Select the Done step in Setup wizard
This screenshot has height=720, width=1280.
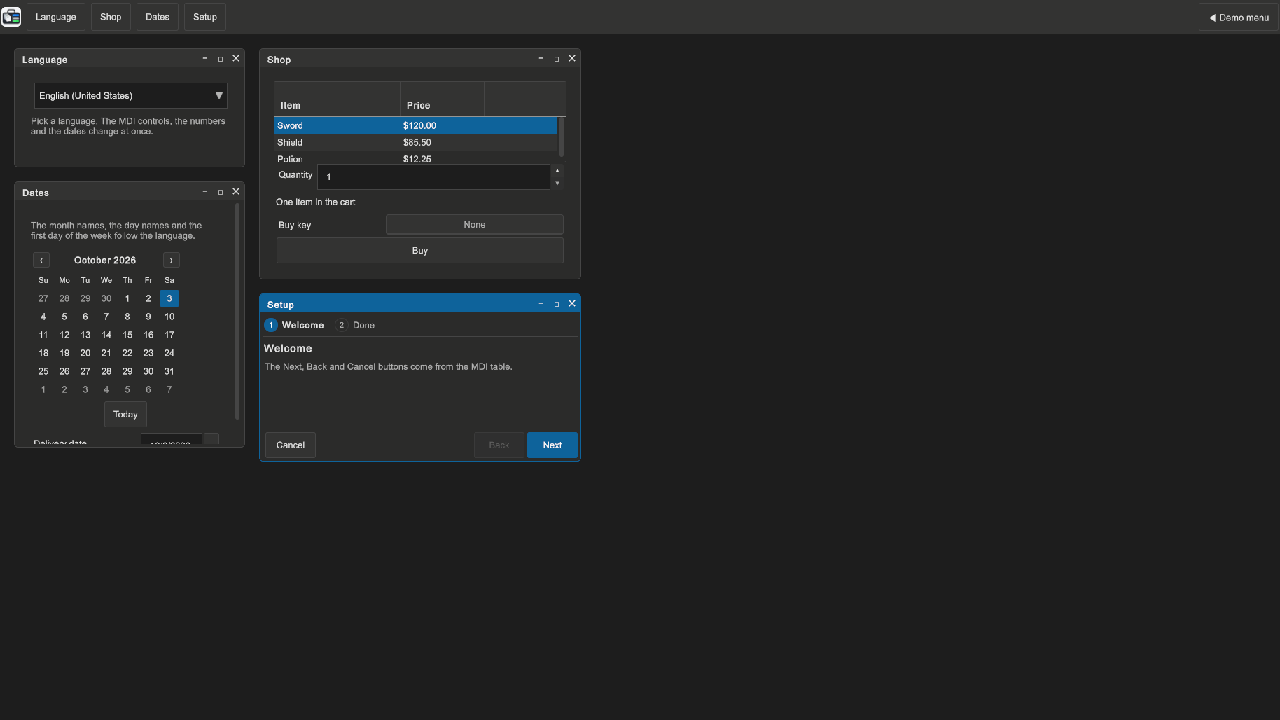(355, 325)
